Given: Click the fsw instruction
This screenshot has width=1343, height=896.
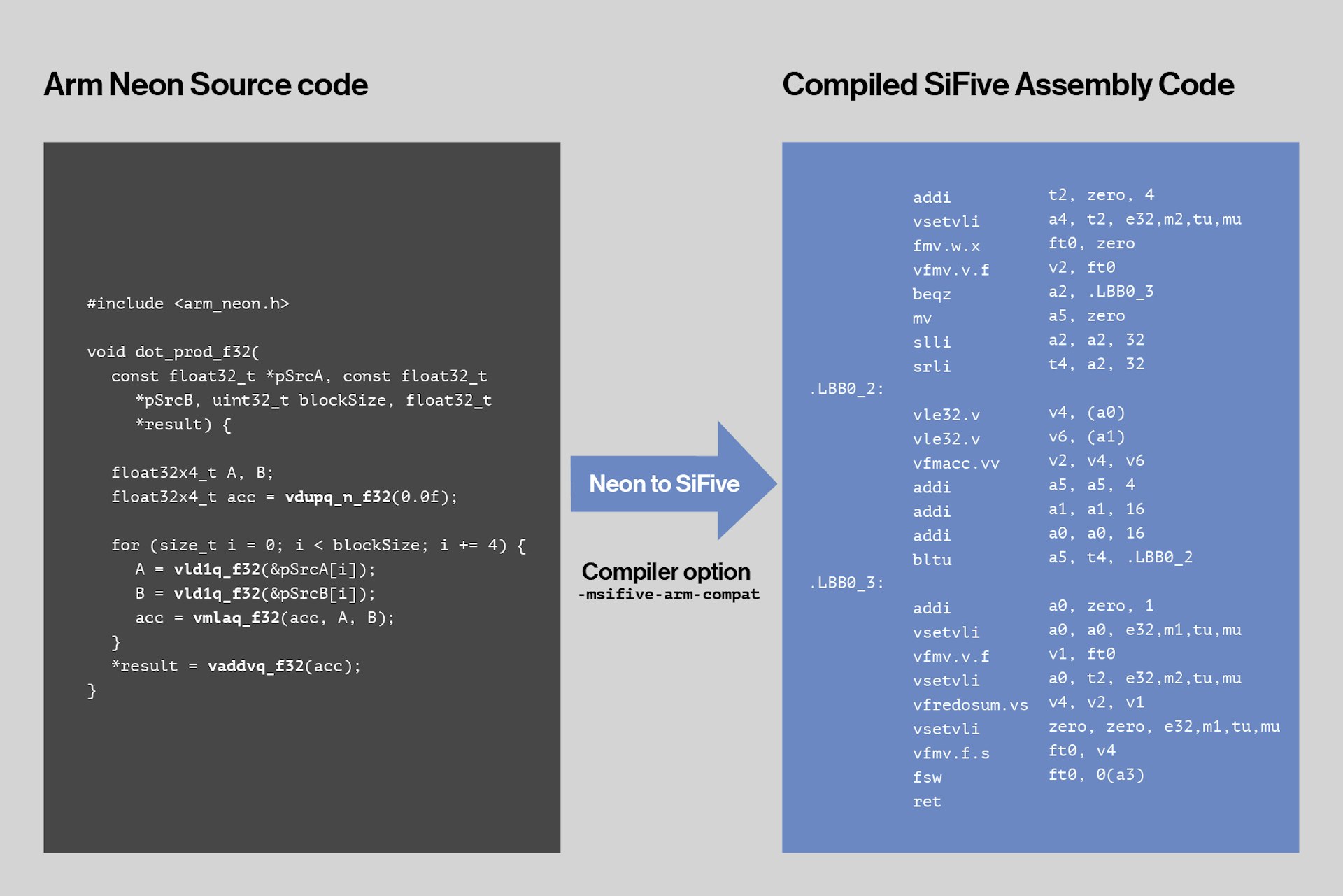Looking at the screenshot, I should pos(927,777).
